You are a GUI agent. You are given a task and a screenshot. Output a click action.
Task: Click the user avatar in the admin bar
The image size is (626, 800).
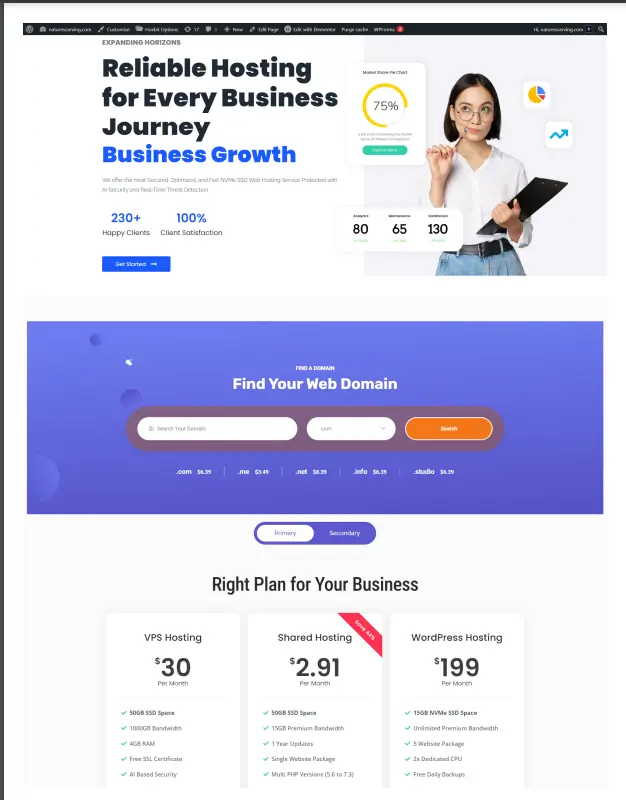pos(589,29)
